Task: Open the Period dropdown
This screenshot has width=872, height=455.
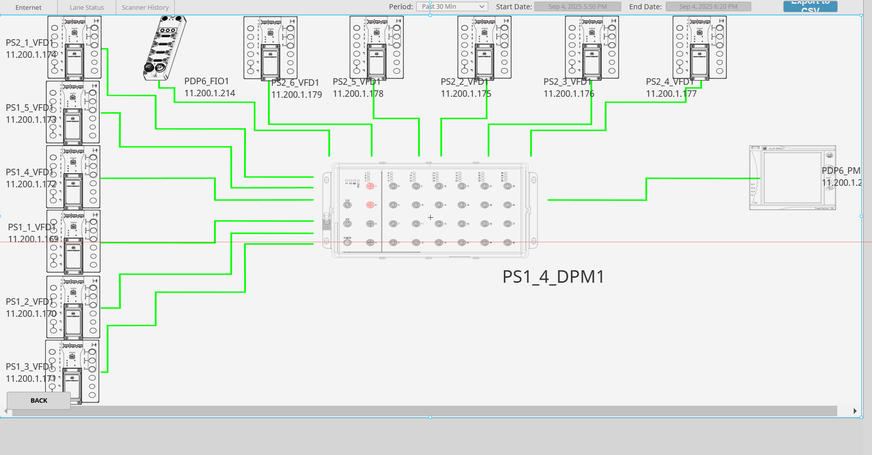Action: tap(452, 6)
